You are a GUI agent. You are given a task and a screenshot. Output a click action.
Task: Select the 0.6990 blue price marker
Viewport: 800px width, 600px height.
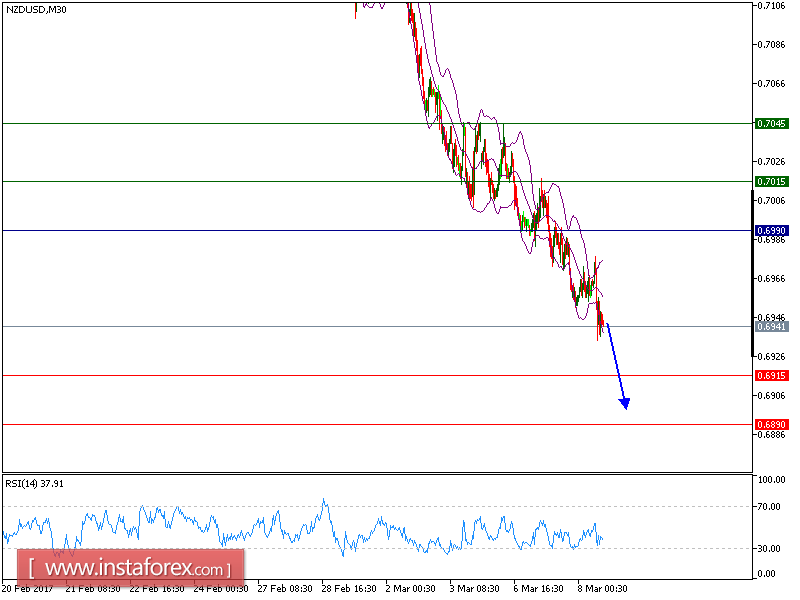click(x=770, y=231)
